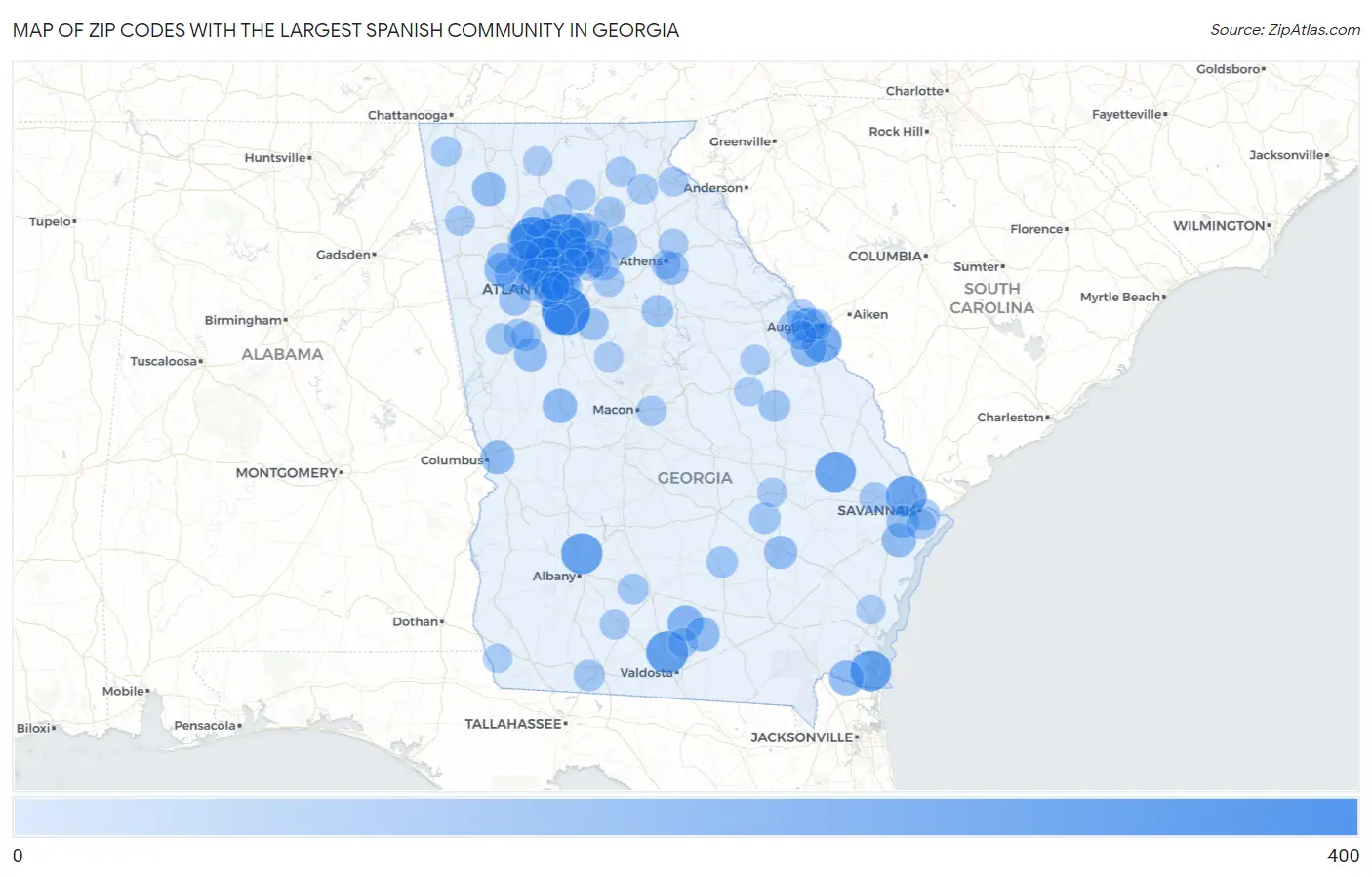This screenshot has width=1372, height=877.
Task: Click the ALABAMA state label
Action: pyautogui.click(x=282, y=354)
